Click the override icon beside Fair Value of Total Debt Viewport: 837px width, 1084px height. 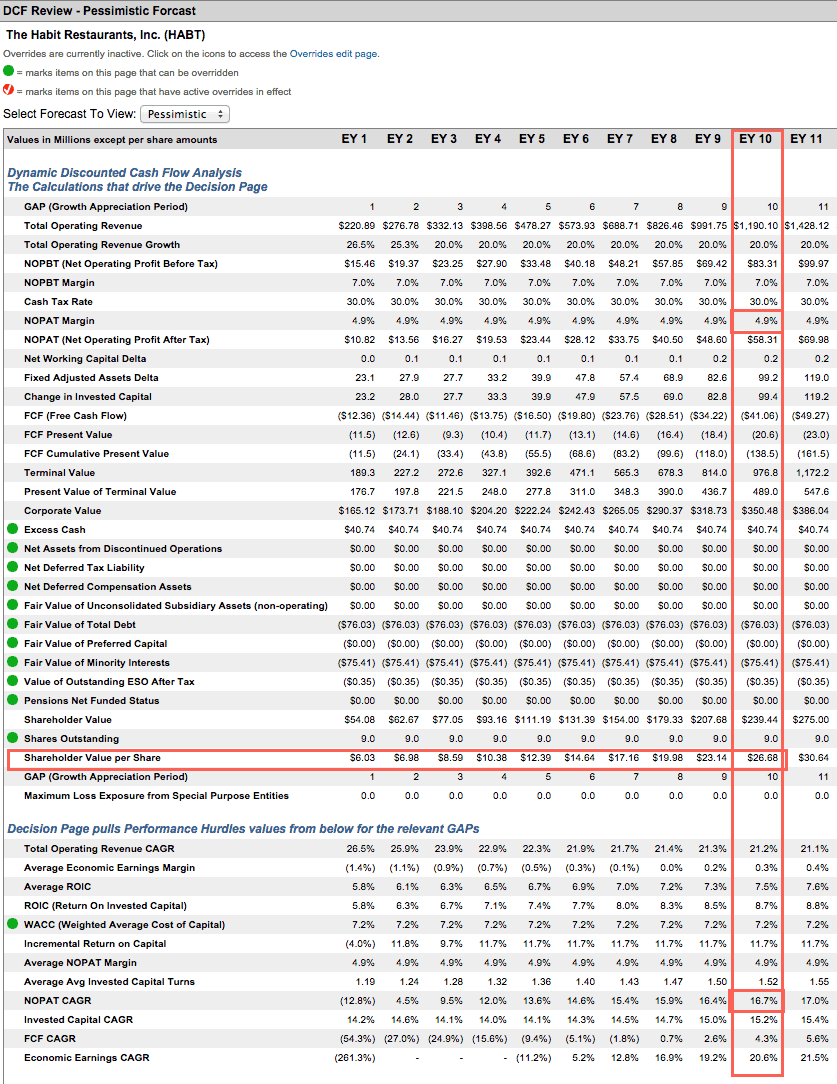[12, 624]
